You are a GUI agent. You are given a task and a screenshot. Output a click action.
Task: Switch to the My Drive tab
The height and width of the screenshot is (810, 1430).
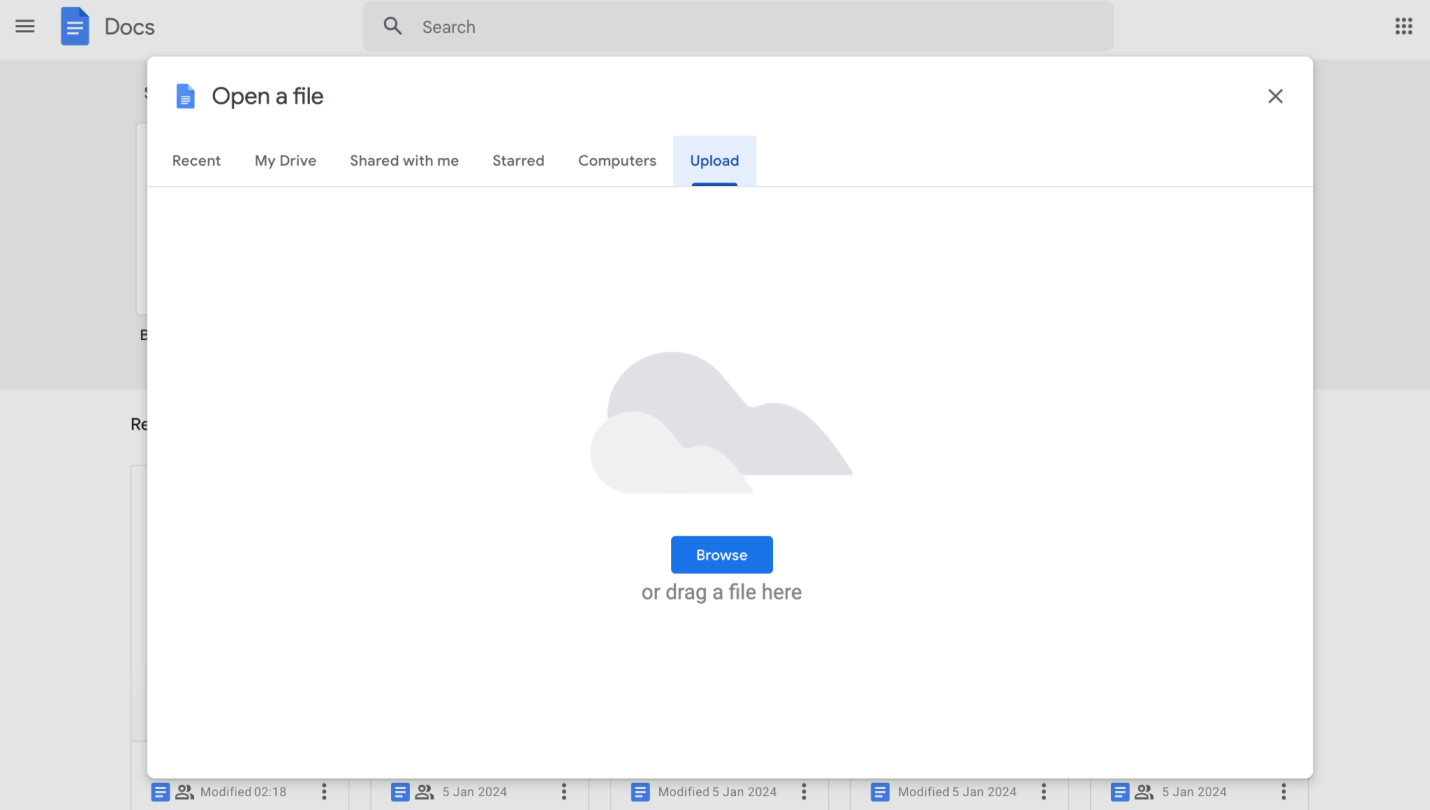[285, 161]
